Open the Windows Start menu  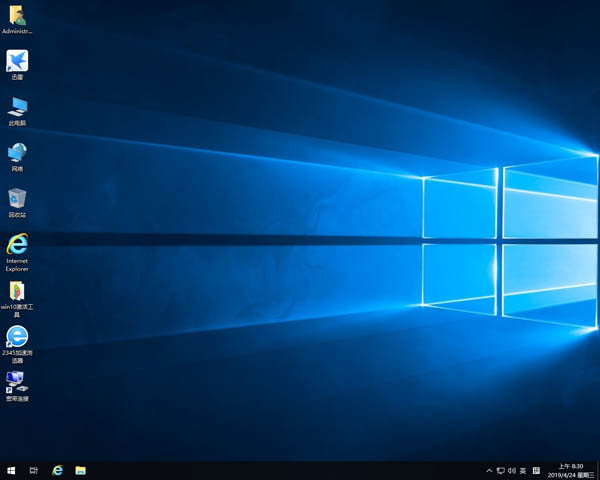pos(11,470)
